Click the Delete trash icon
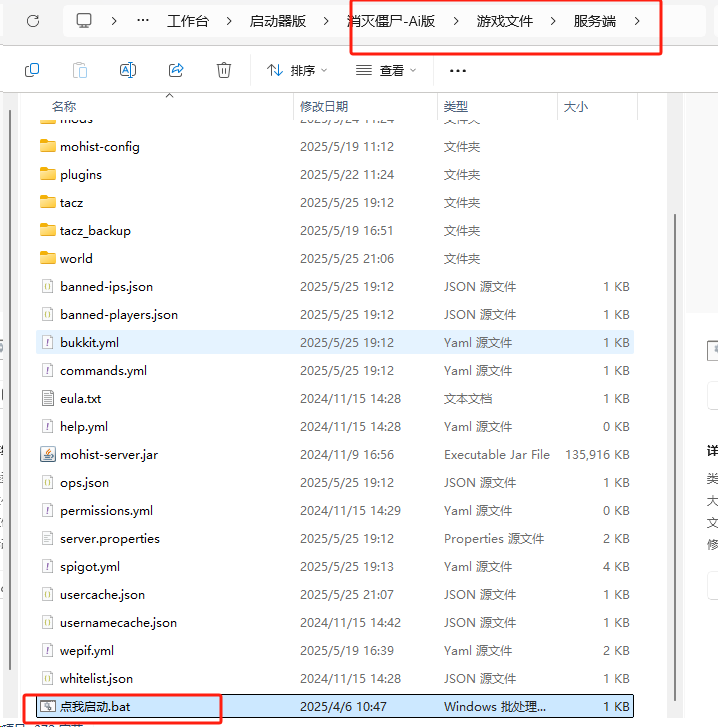Image resolution: width=718 pixels, height=727 pixels. click(224, 70)
